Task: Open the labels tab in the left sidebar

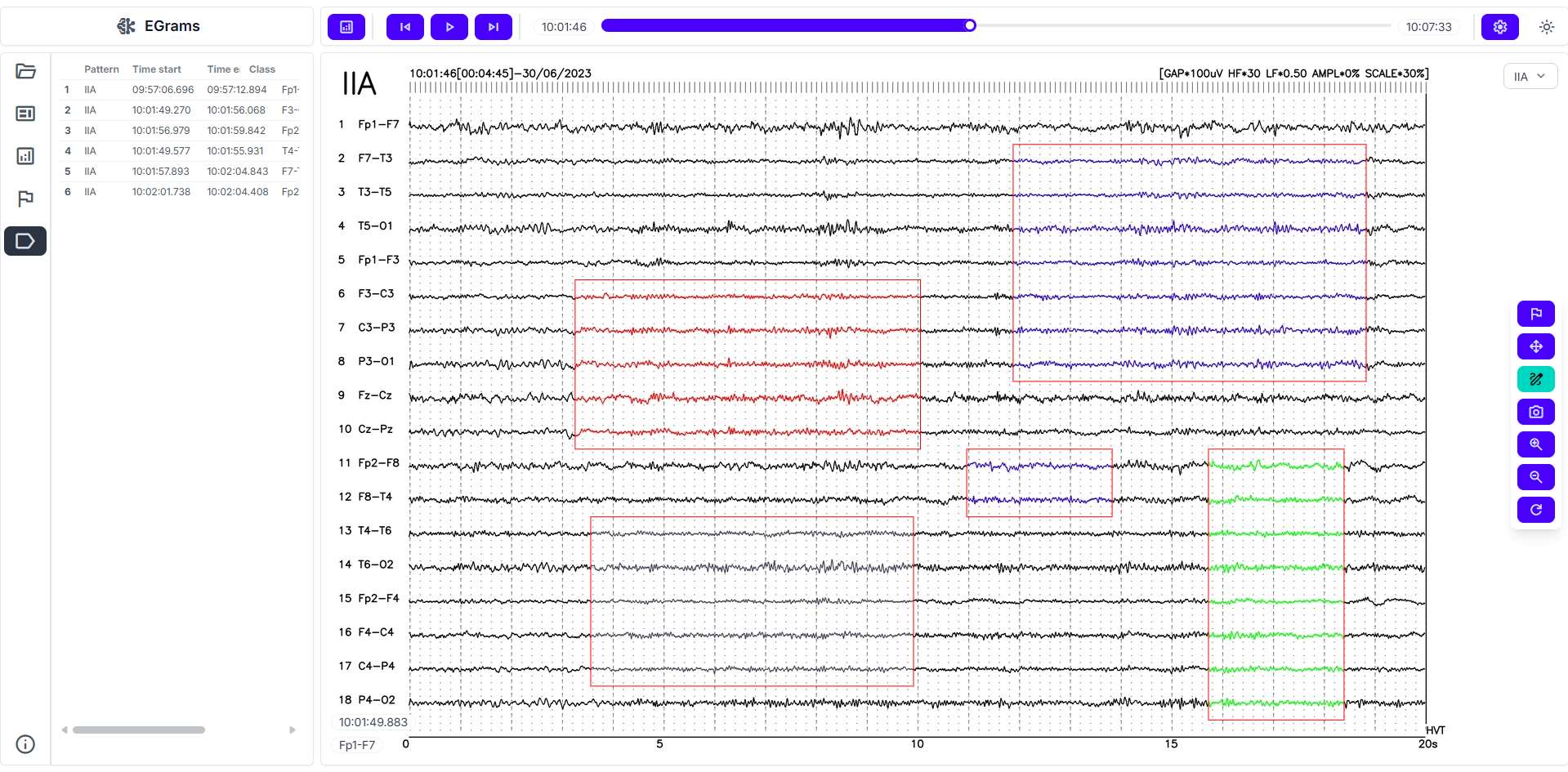Action: pyautogui.click(x=25, y=241)
